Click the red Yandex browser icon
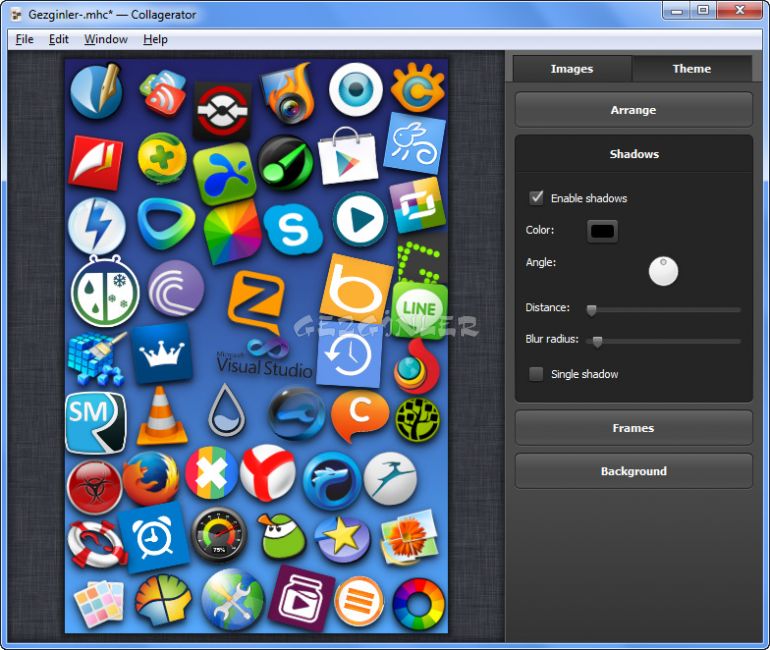The height and width of the screenshot is (650, 770). (x=267, y=473)
